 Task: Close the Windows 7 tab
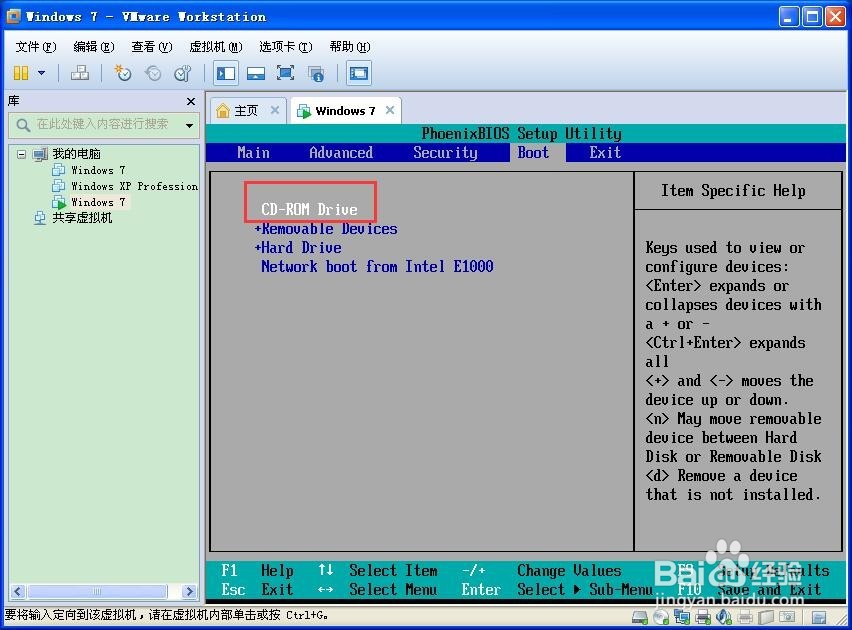click(x=390, y=110)
